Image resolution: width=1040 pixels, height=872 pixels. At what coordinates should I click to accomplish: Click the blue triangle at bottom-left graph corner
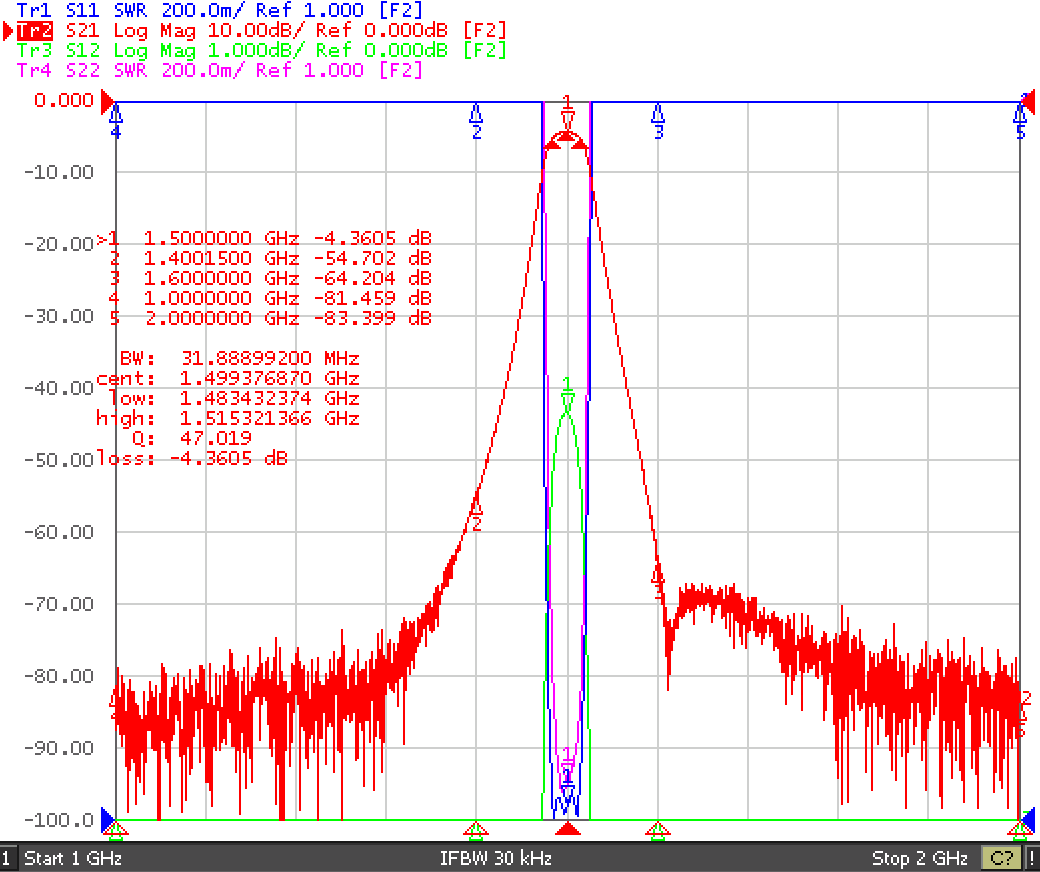tap(108, 820)
